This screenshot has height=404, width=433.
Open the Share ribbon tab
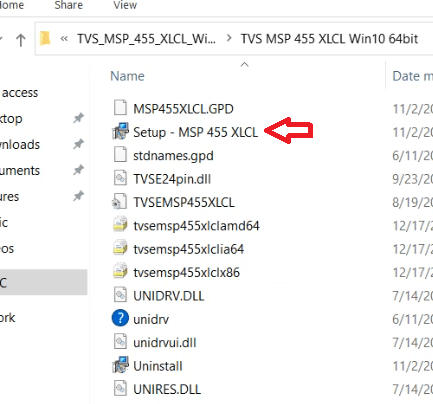[x=69, y=5]
